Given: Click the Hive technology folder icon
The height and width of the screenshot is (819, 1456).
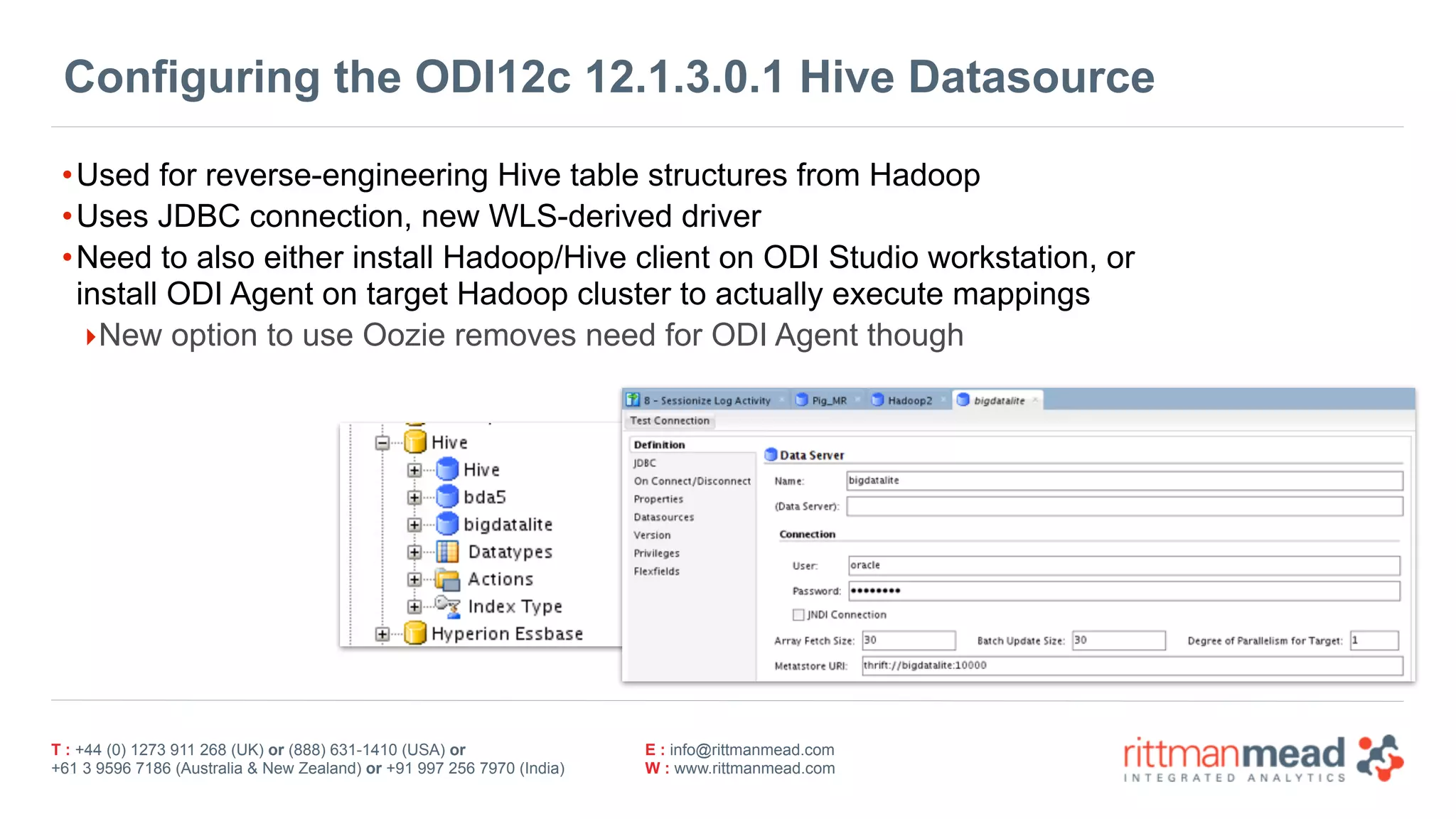Looking at the screenshot, I should [x=415, y=442].
